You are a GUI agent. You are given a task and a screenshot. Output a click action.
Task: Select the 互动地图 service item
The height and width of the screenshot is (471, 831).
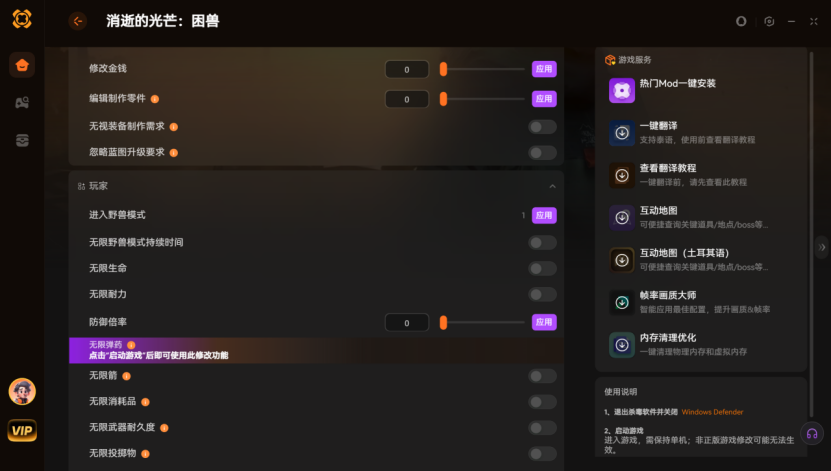tap(699, 217)
